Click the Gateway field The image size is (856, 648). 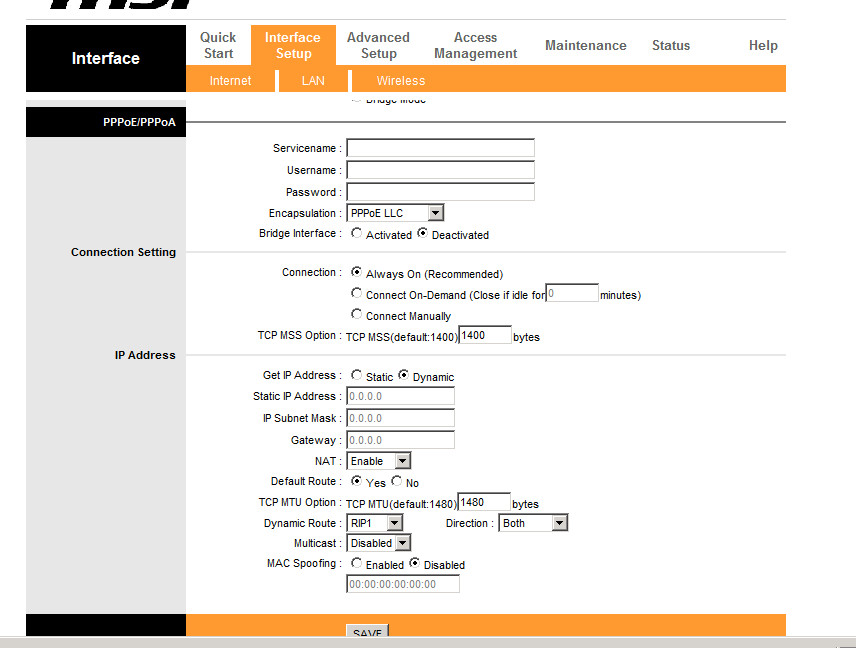(401, 440)
